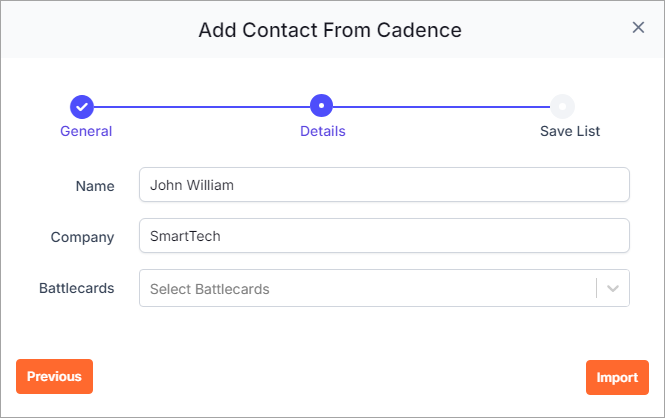Click the separator beside the Battlecards chevron

coord(597,288)
